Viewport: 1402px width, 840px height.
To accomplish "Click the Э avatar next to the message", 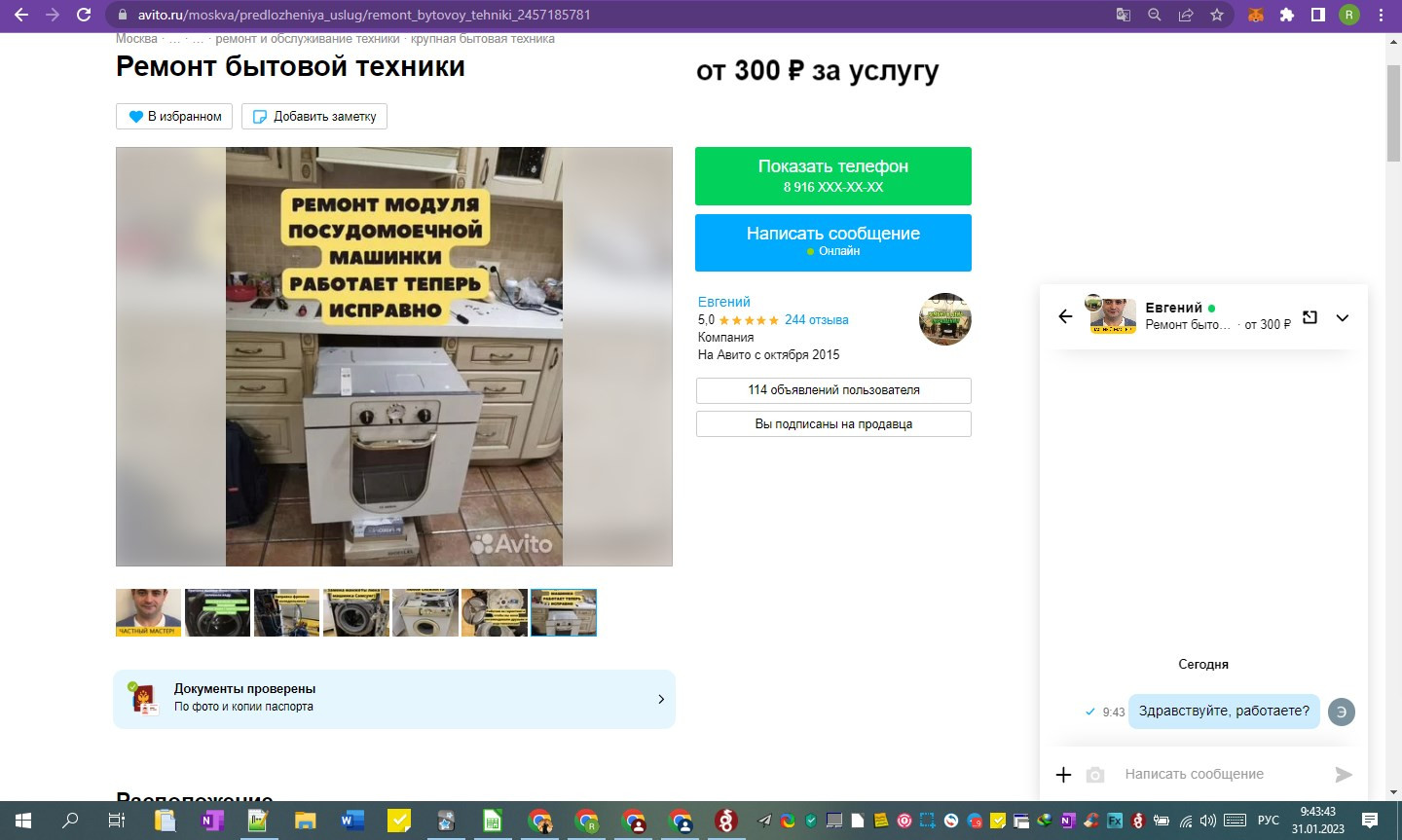I will point(1342,712).
